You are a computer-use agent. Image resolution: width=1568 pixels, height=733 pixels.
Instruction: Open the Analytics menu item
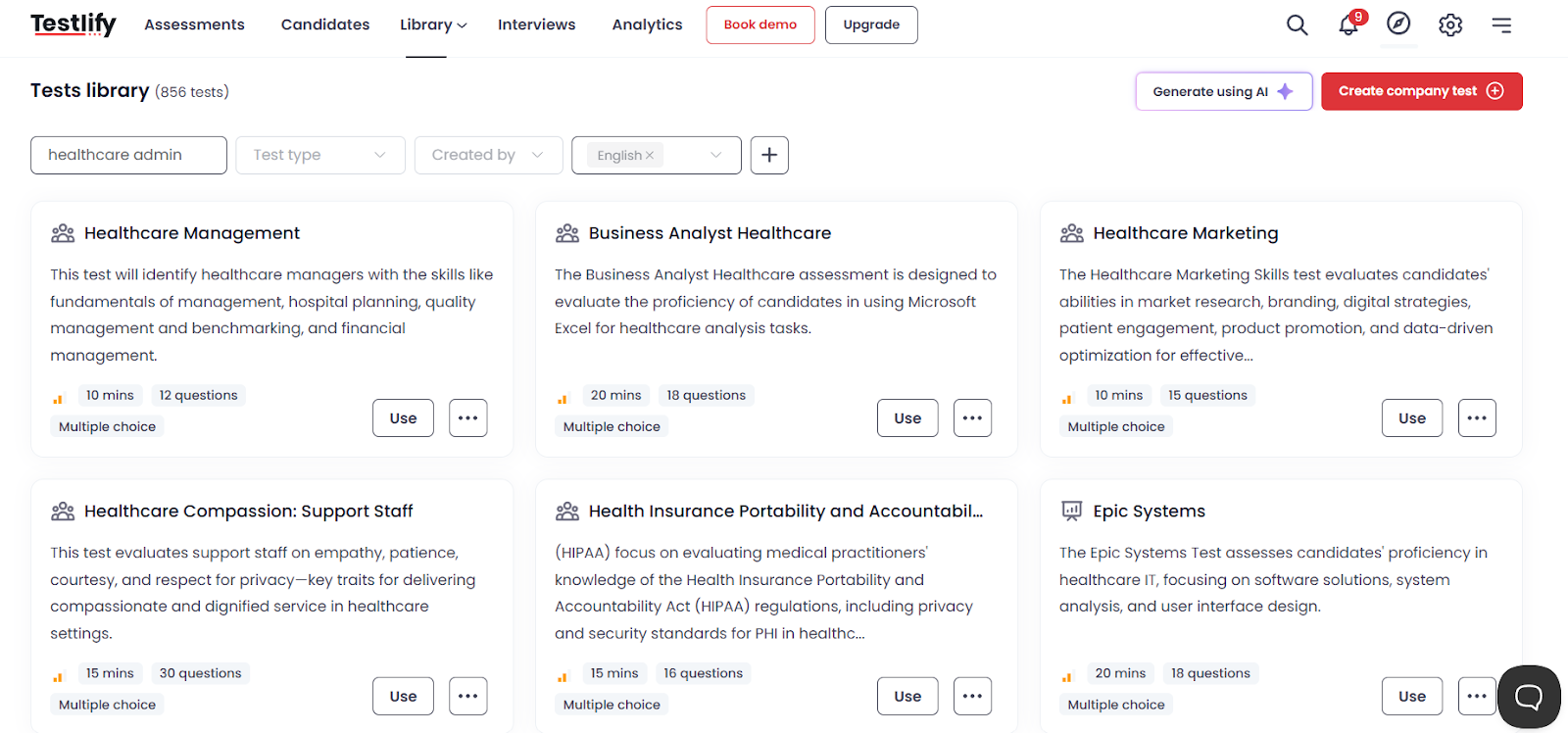click(x=647, y=24)
